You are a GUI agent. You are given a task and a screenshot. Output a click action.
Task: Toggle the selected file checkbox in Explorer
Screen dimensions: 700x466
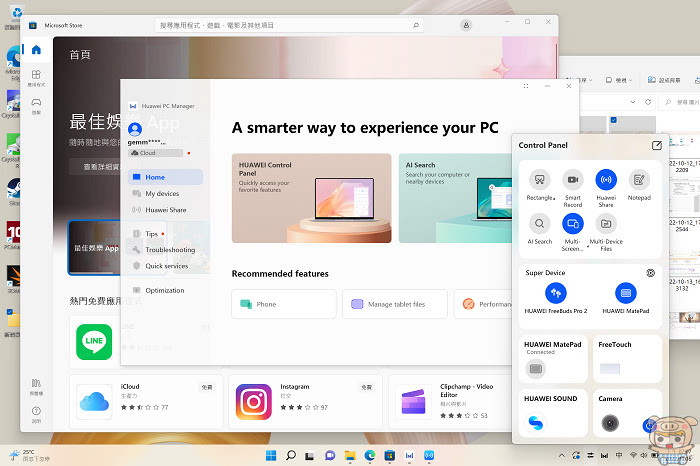click(613, 120)
